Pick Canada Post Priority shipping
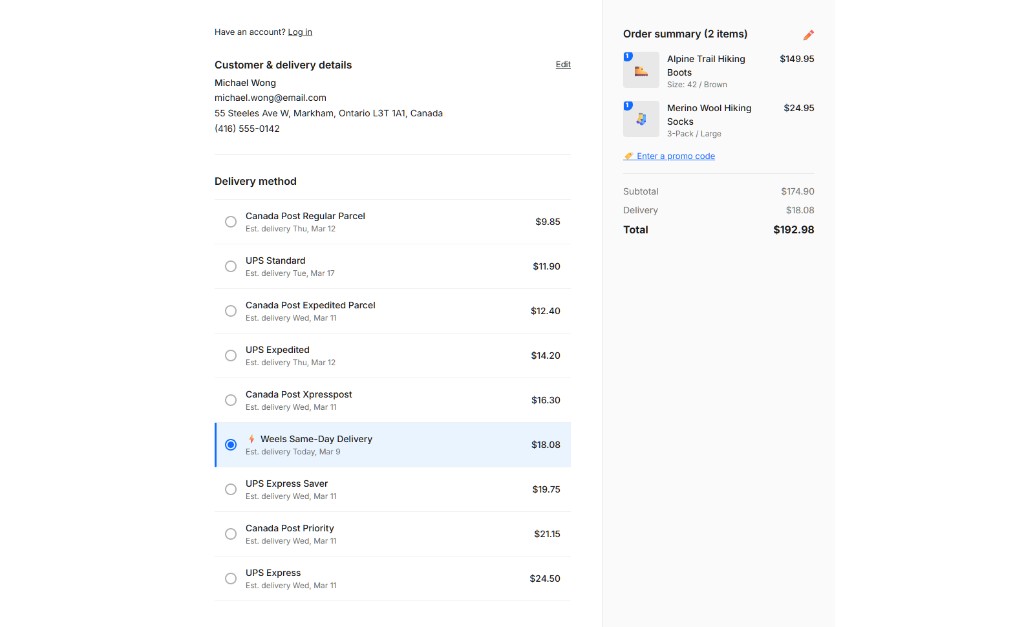The height and width of the screenshot is (627, 1024). coord(230,533)
